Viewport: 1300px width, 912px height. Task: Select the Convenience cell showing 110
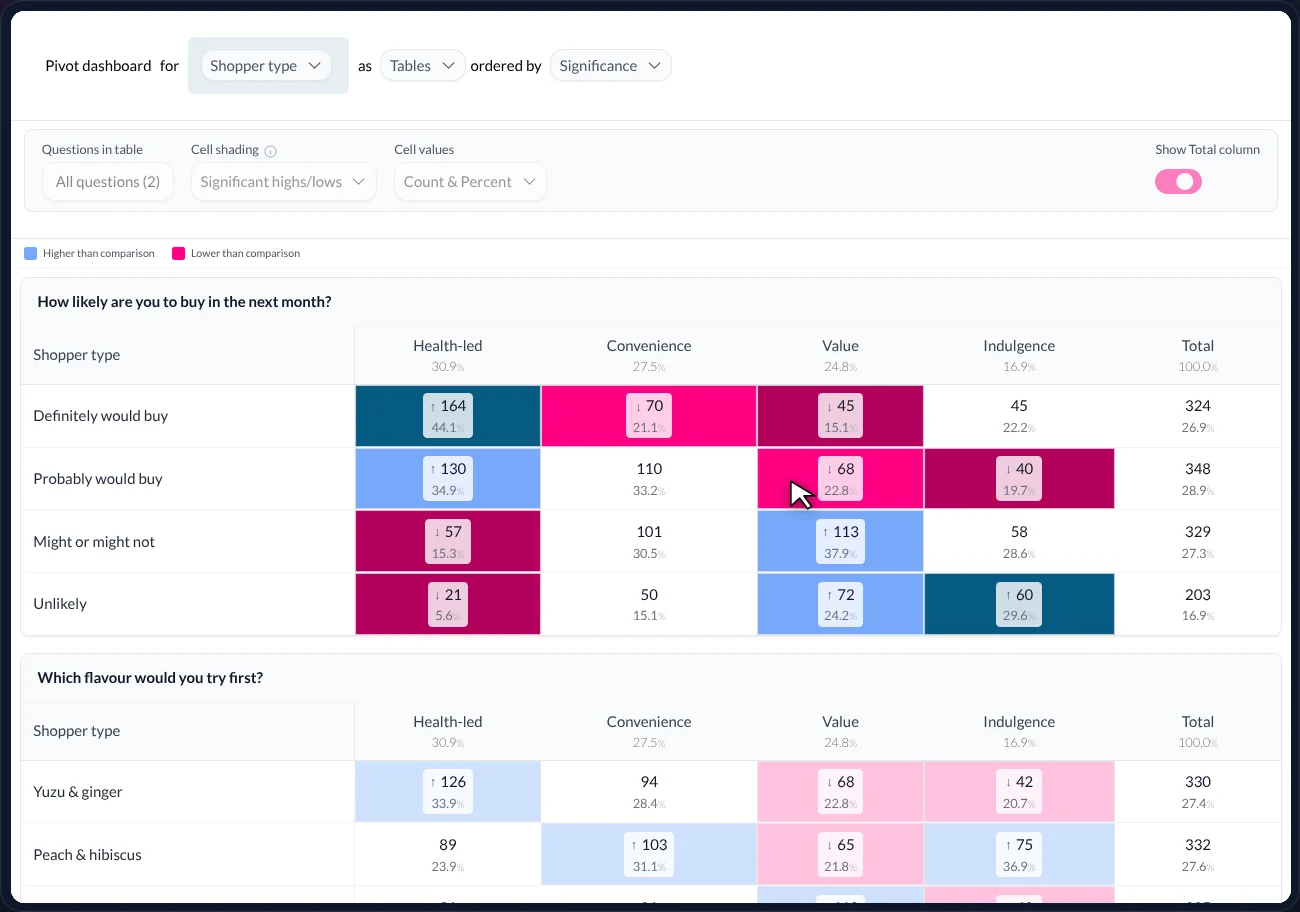pos(649,479)
